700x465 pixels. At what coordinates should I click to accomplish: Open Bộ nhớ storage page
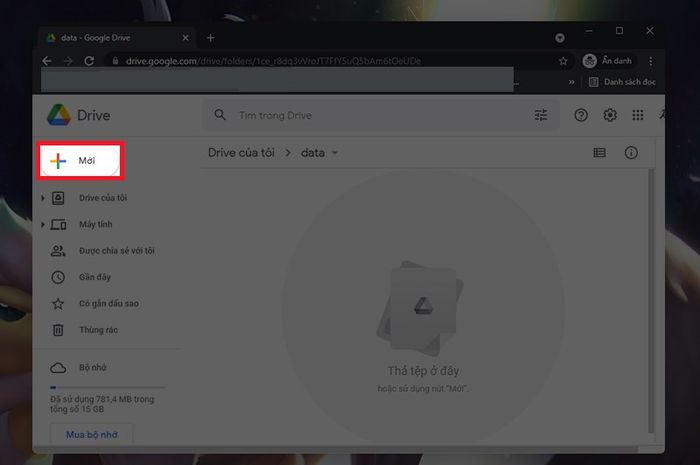pos(92,368)
